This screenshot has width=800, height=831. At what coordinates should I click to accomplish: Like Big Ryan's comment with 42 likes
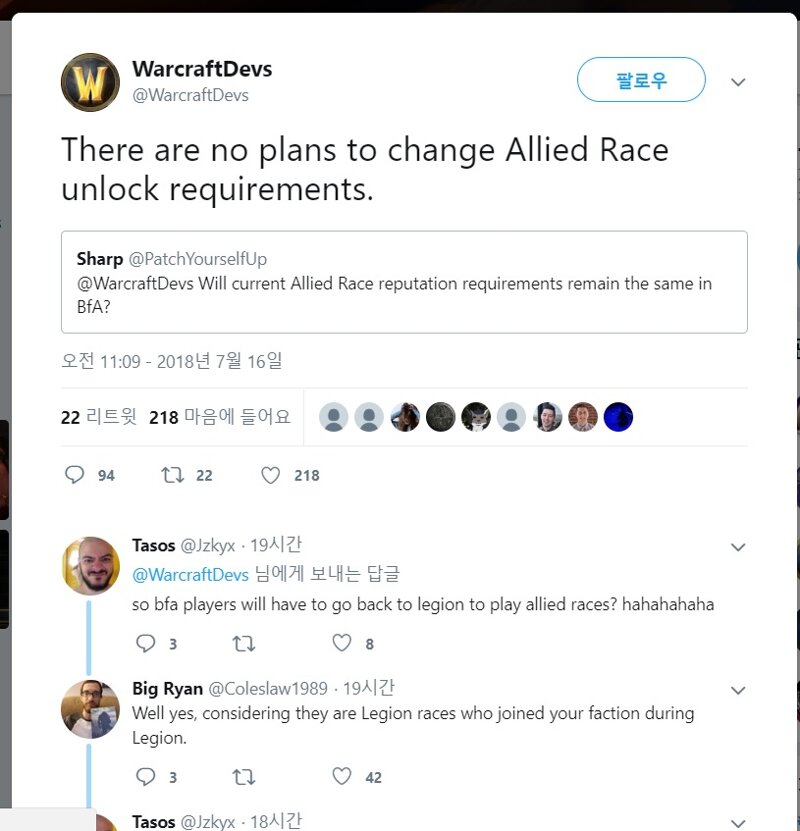(x=342, y=776)
